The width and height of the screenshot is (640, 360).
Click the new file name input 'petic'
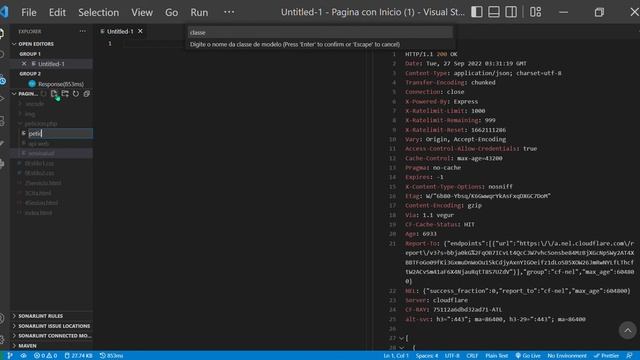click(x=60, y=133)
